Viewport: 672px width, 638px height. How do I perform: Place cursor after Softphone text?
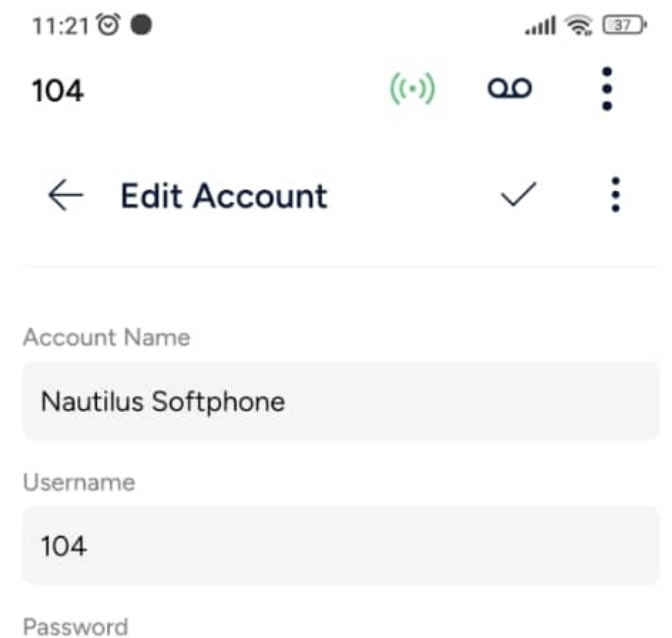pos(287,402)
